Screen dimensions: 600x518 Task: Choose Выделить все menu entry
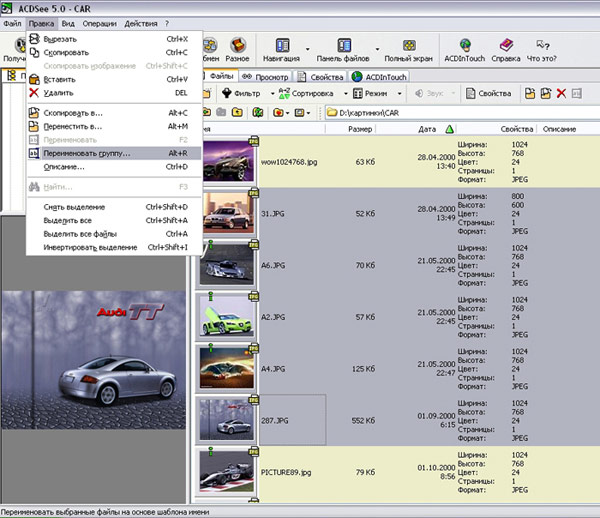pos(114,220)
